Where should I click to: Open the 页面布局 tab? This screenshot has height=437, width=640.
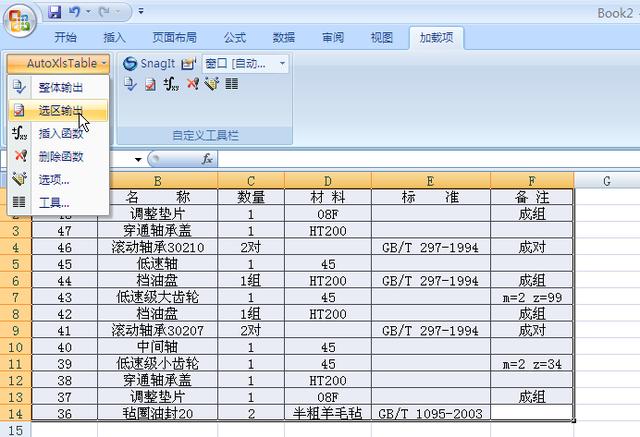click(174, 38)
